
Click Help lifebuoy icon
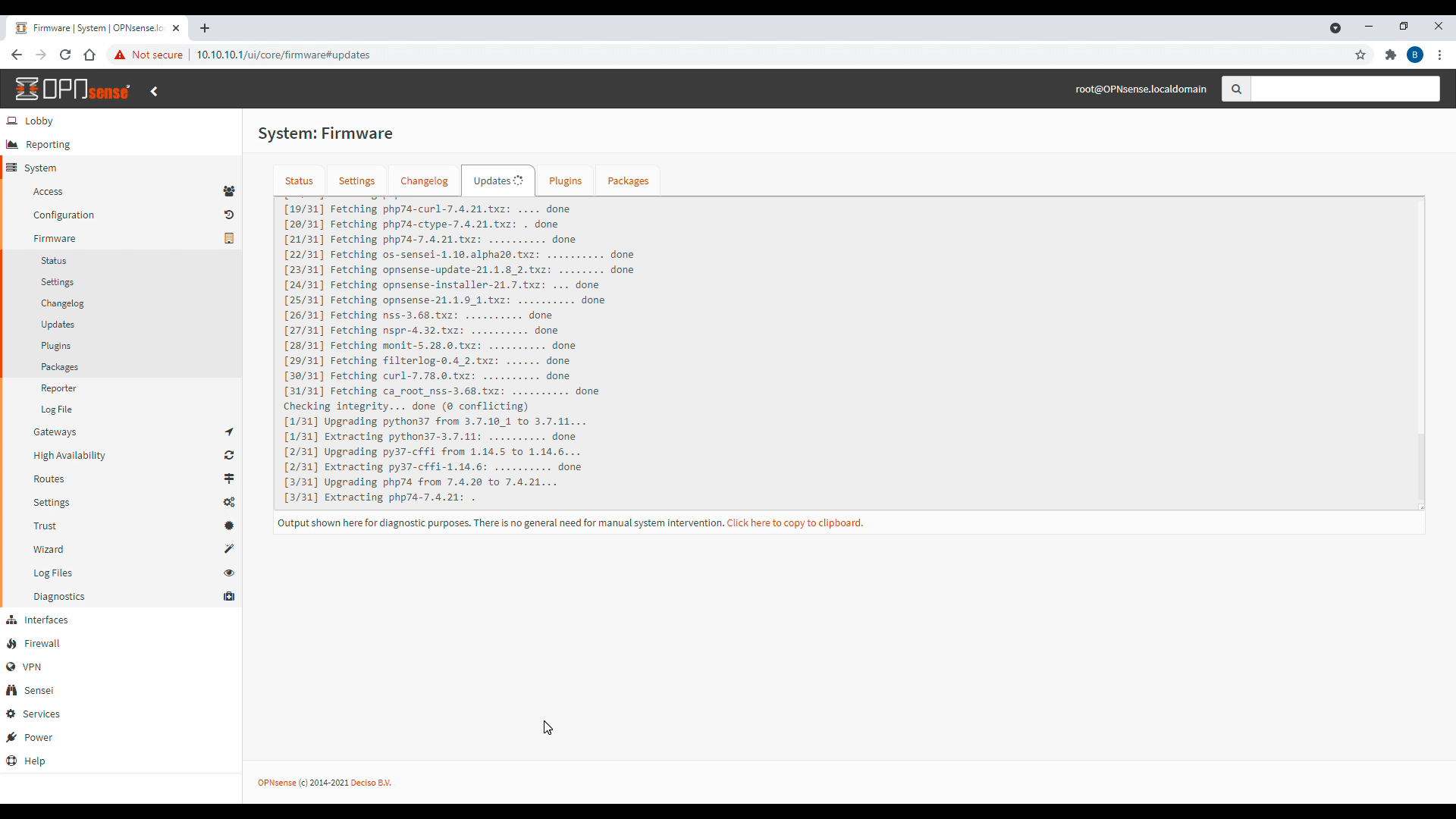coord(11,761)
